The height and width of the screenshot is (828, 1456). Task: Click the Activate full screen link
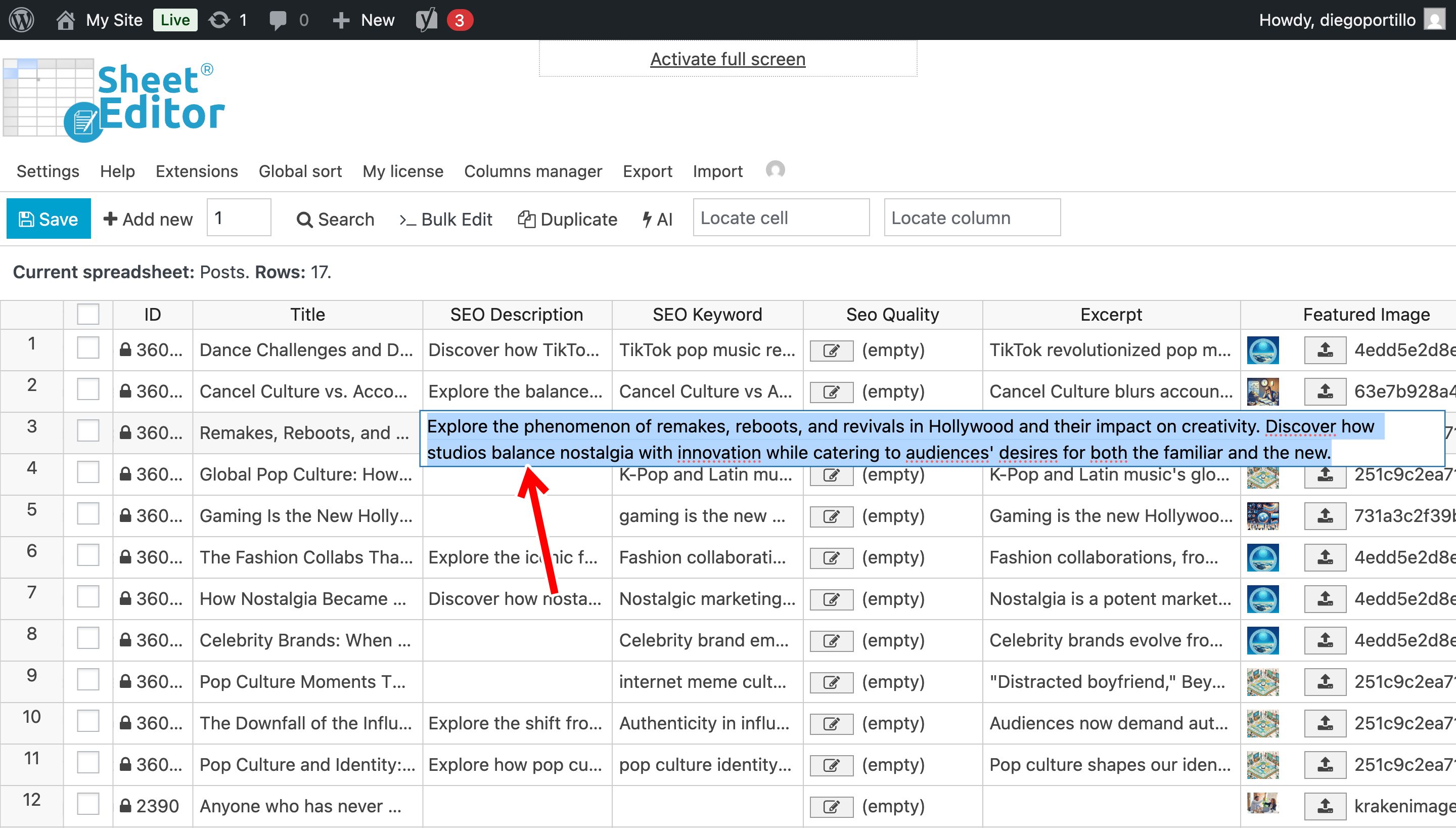tap(727, 59)
